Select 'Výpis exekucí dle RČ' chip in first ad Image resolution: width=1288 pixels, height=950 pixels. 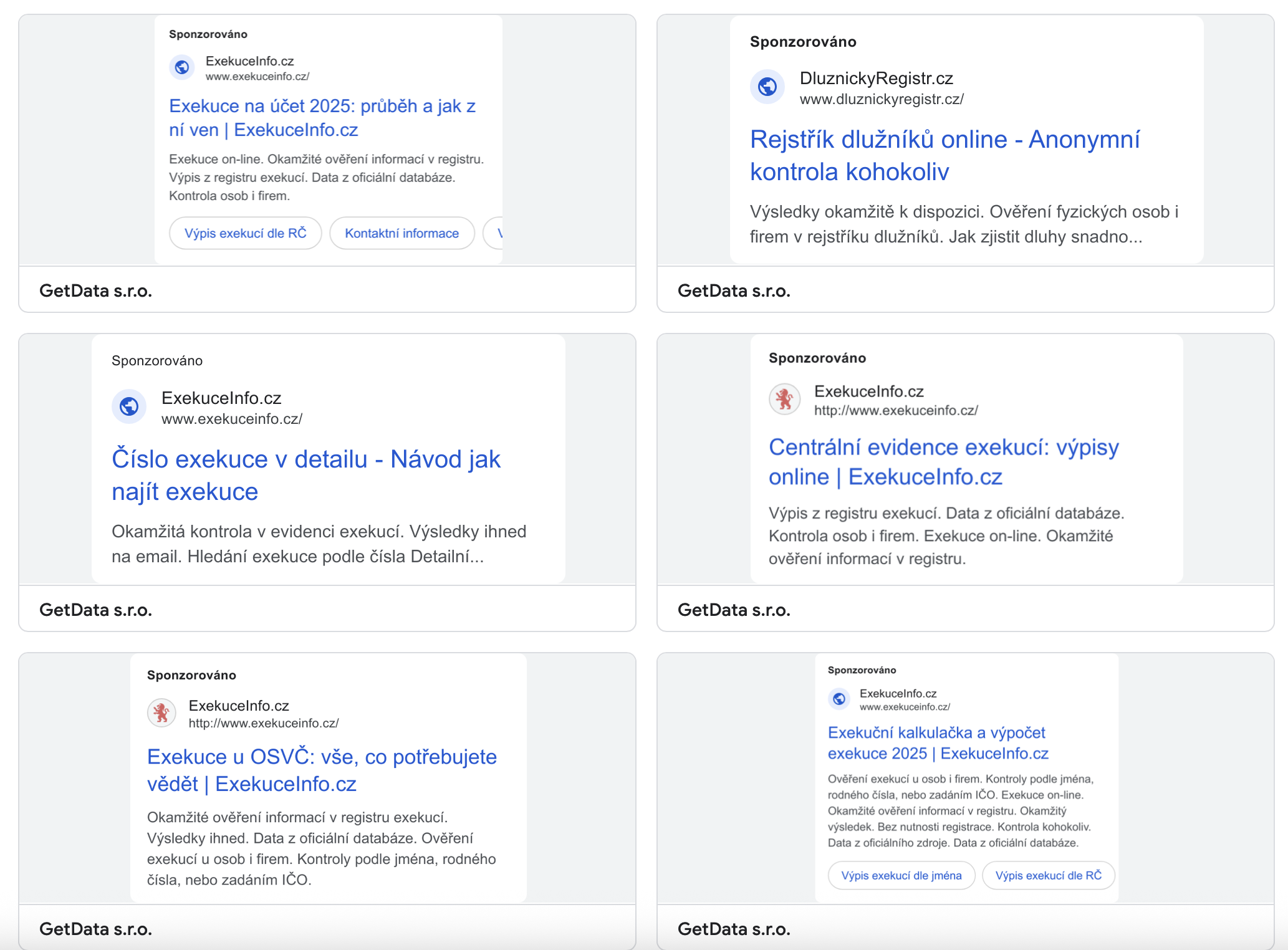click(246, 233)
